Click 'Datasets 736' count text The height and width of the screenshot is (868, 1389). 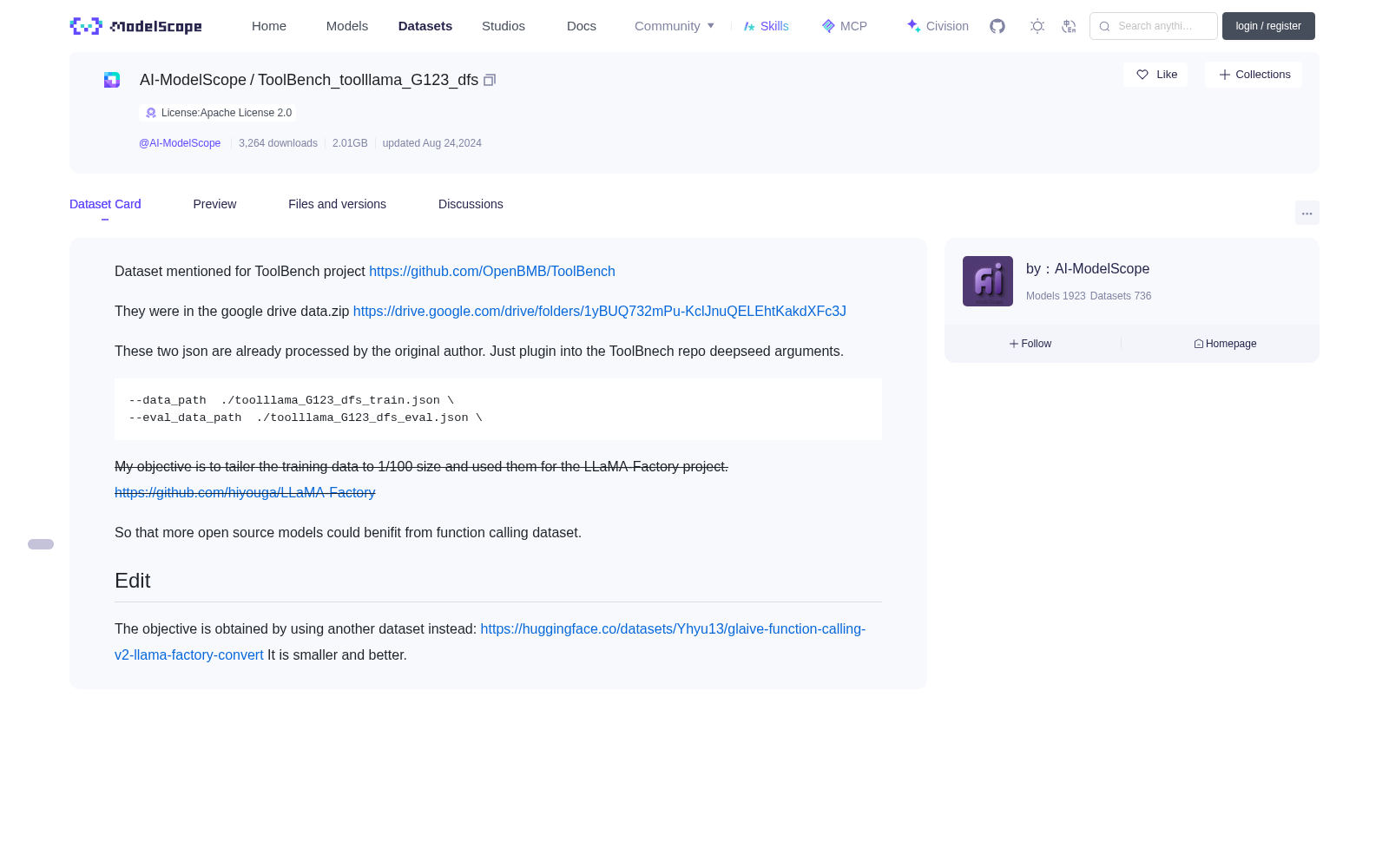click(x=1121, y=296)
